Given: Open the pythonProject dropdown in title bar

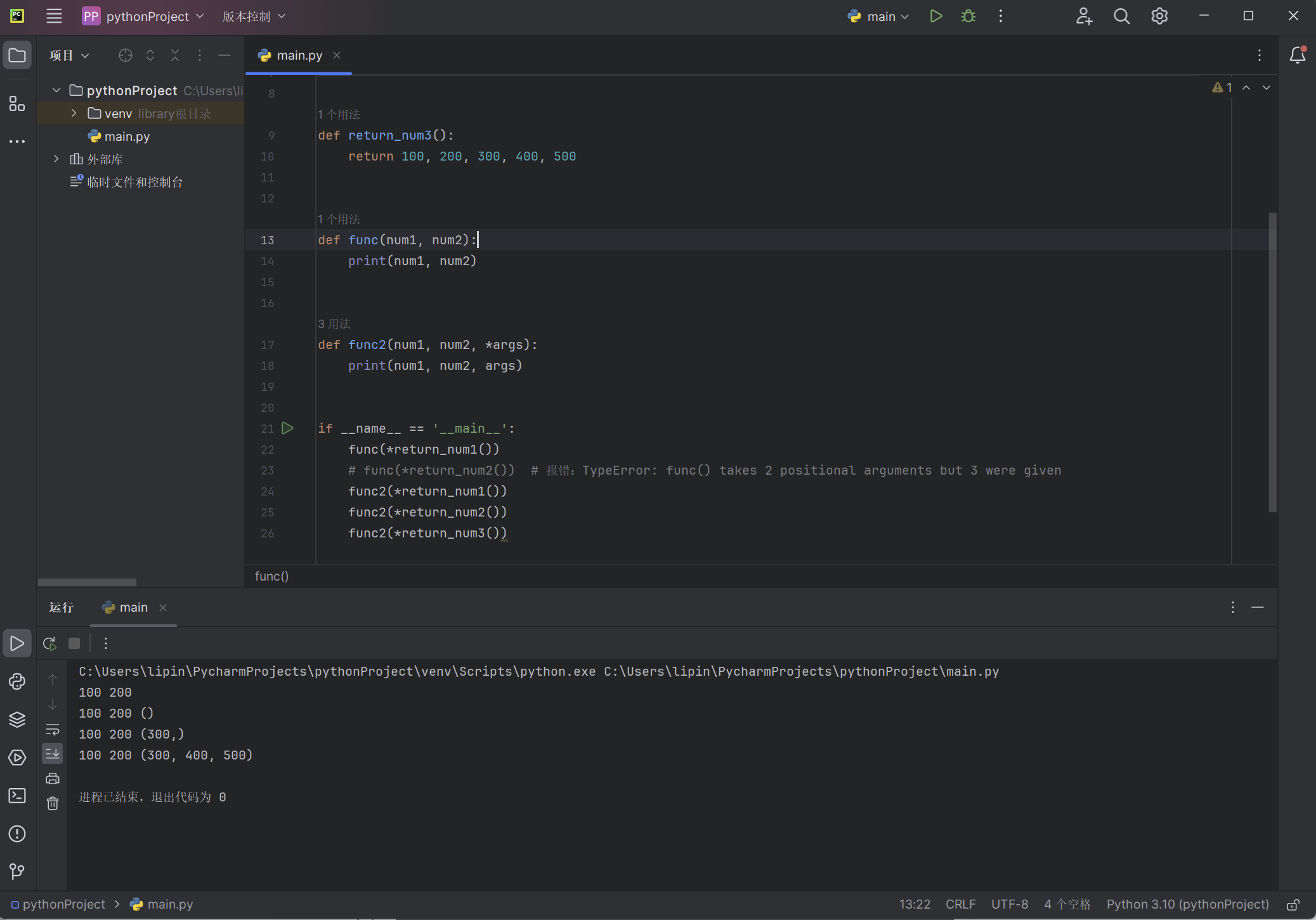Looking at the screenshot, I should coord(143,16).
